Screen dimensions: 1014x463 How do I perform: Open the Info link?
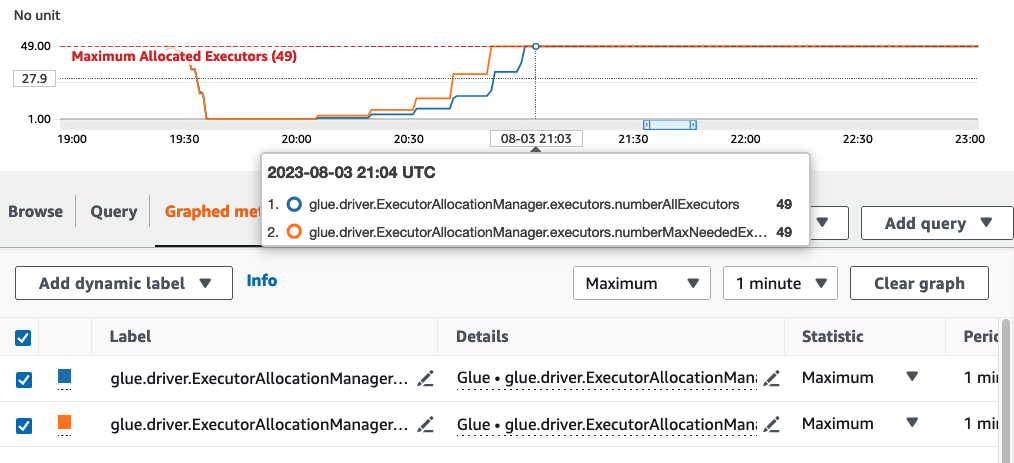(262, 281)
